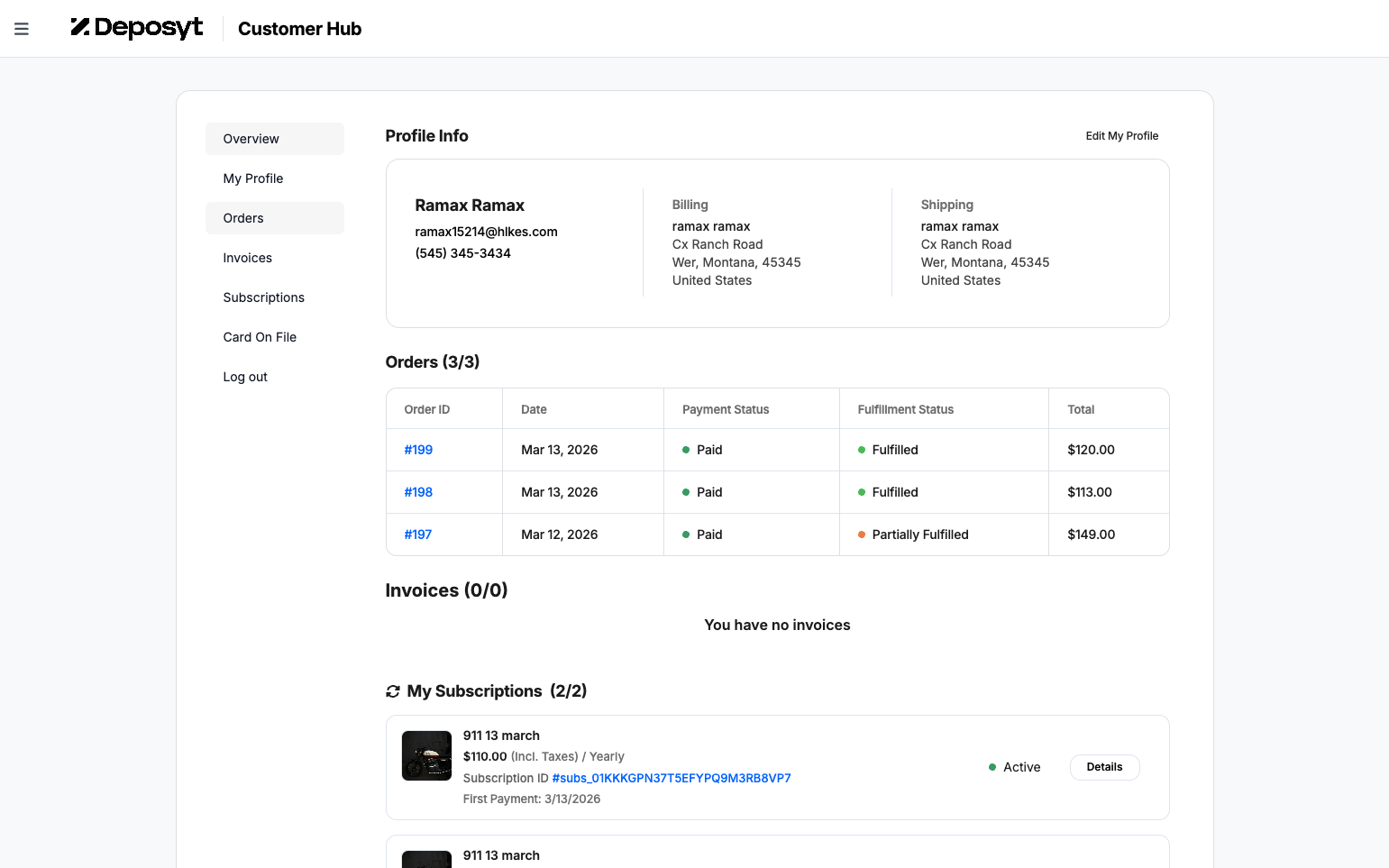Open Invoices in the sidebar
The height and width of the screenshot is (868, 1389).
pos(275,258)
